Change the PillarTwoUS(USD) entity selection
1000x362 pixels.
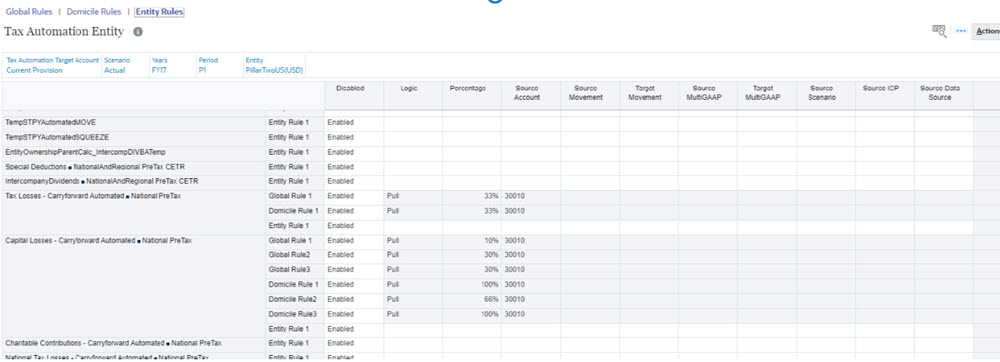point(274,71)
